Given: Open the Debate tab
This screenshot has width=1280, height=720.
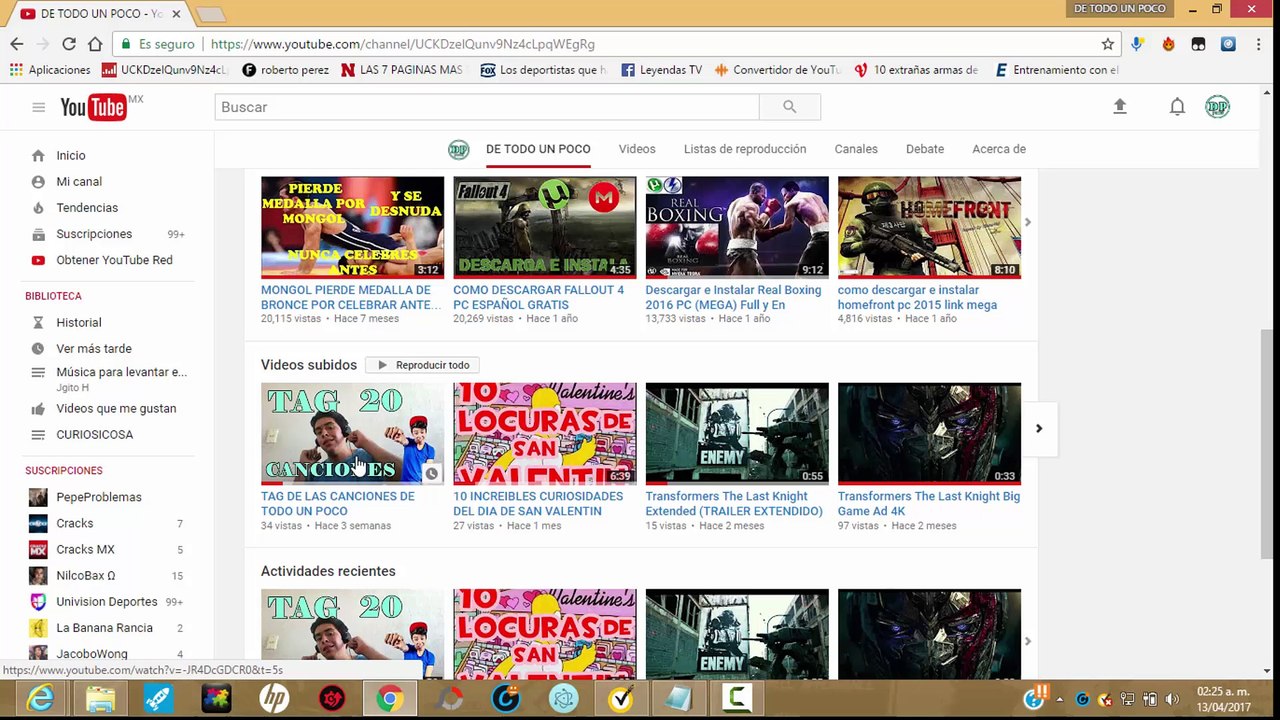Looking at the screenshot, I should point(925,149).
